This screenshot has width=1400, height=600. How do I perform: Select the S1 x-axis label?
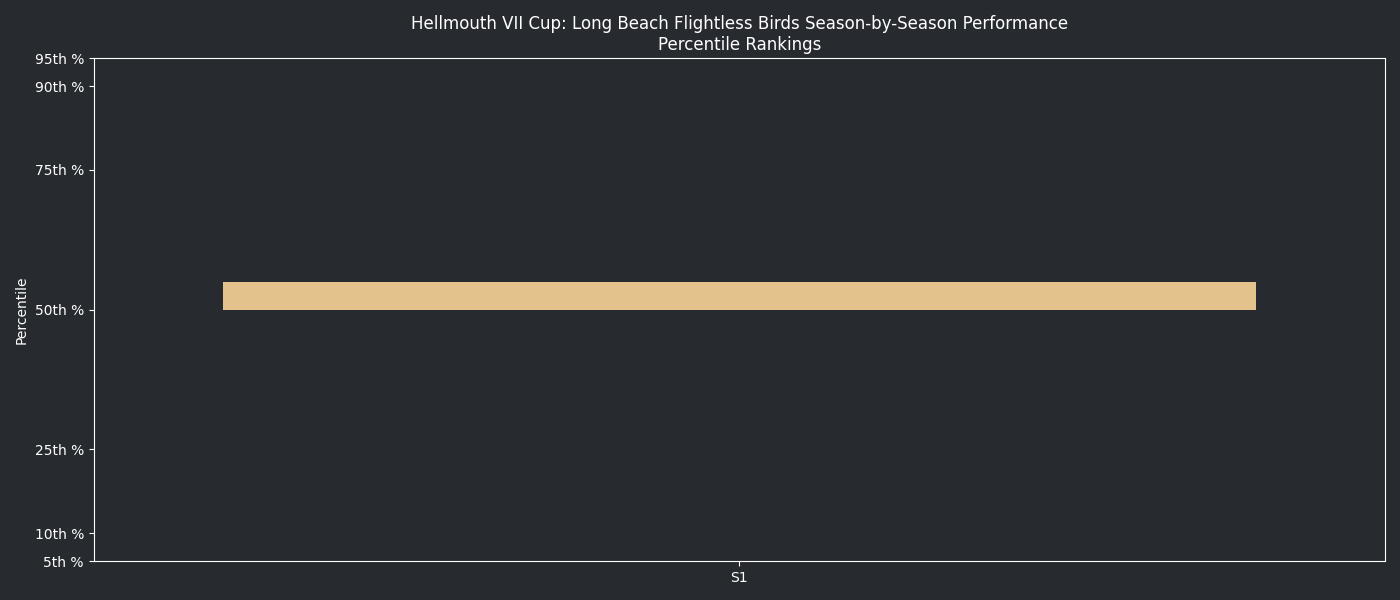pyautogui.click(x=739, y=578)
